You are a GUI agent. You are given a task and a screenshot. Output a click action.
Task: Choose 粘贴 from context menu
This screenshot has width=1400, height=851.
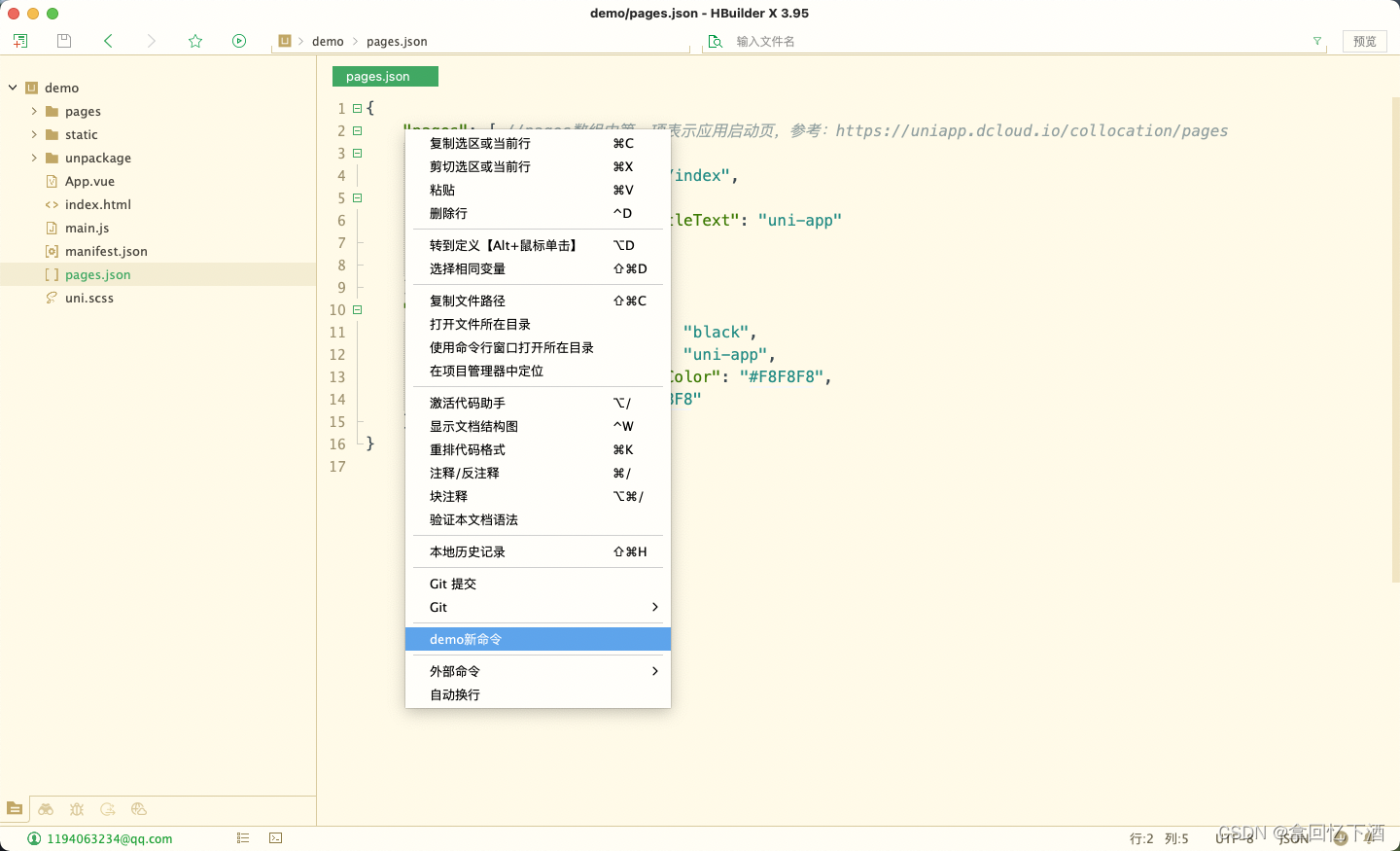(538, 190)
